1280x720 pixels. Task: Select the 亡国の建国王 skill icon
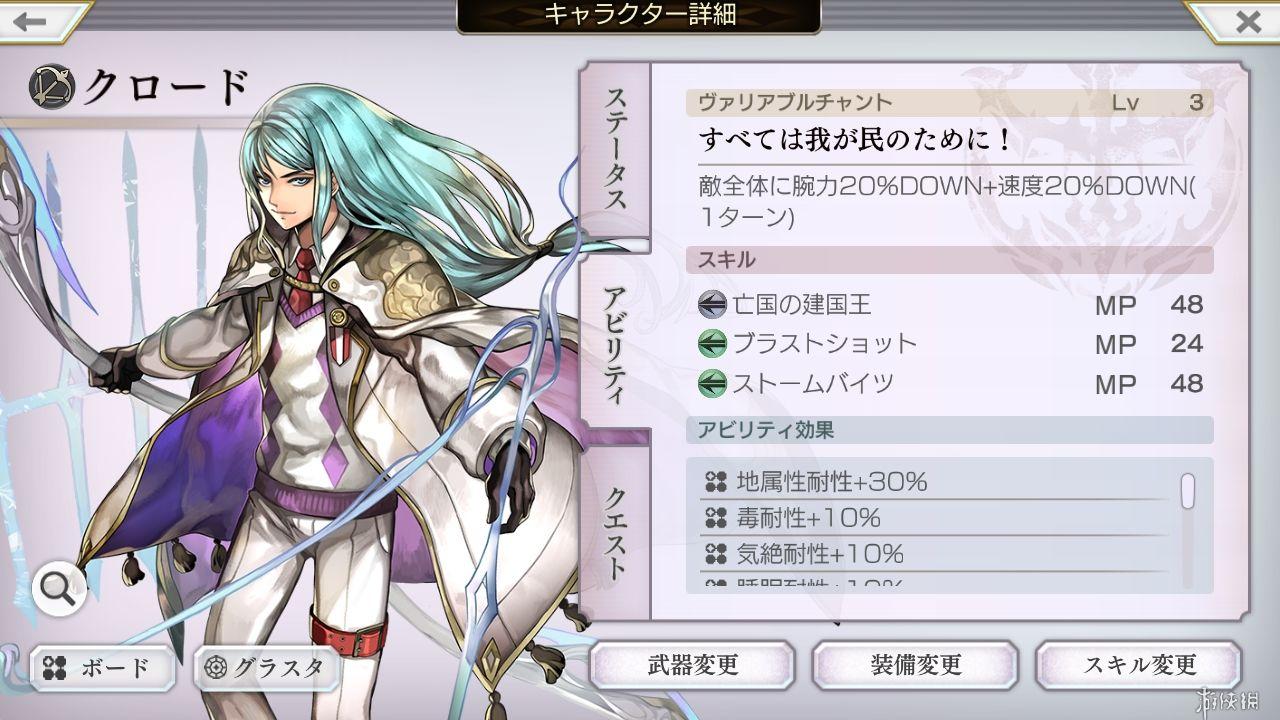pos(712,304)
